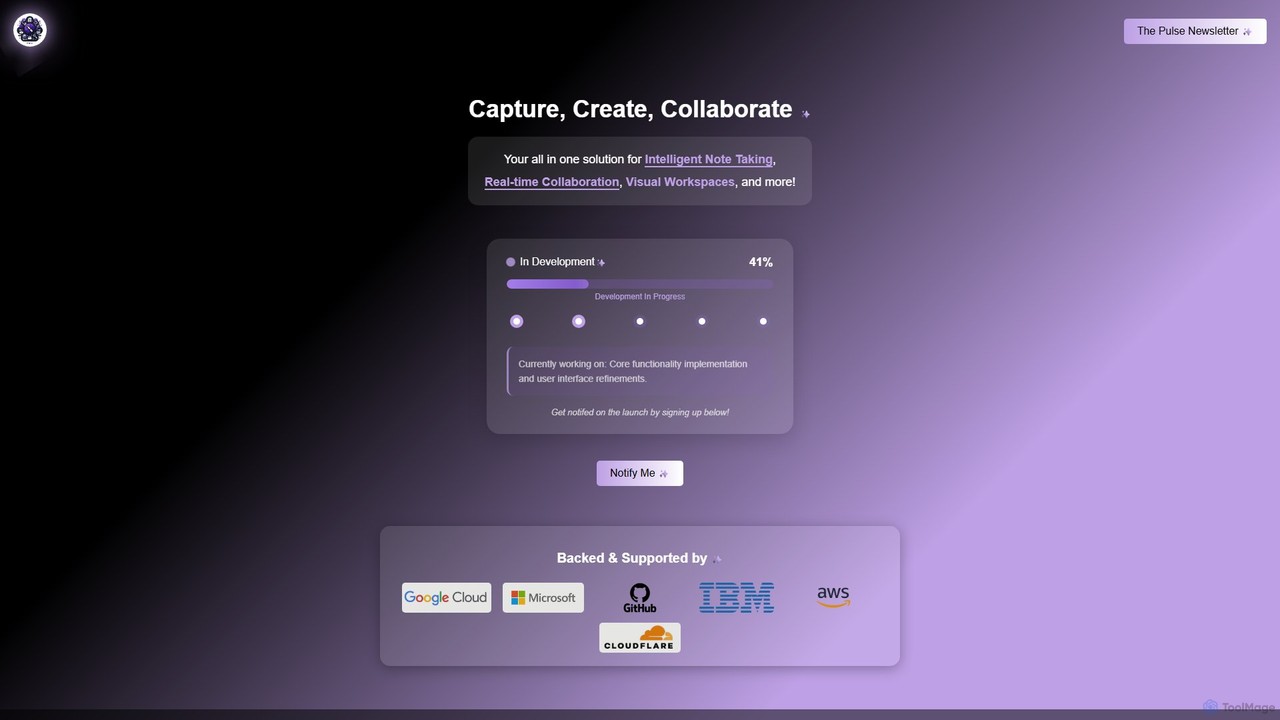The width and height of the screenshot is (1280, 720).
Task: Open The Pulse Newsletter button
Action: (x=1195, y=31)
